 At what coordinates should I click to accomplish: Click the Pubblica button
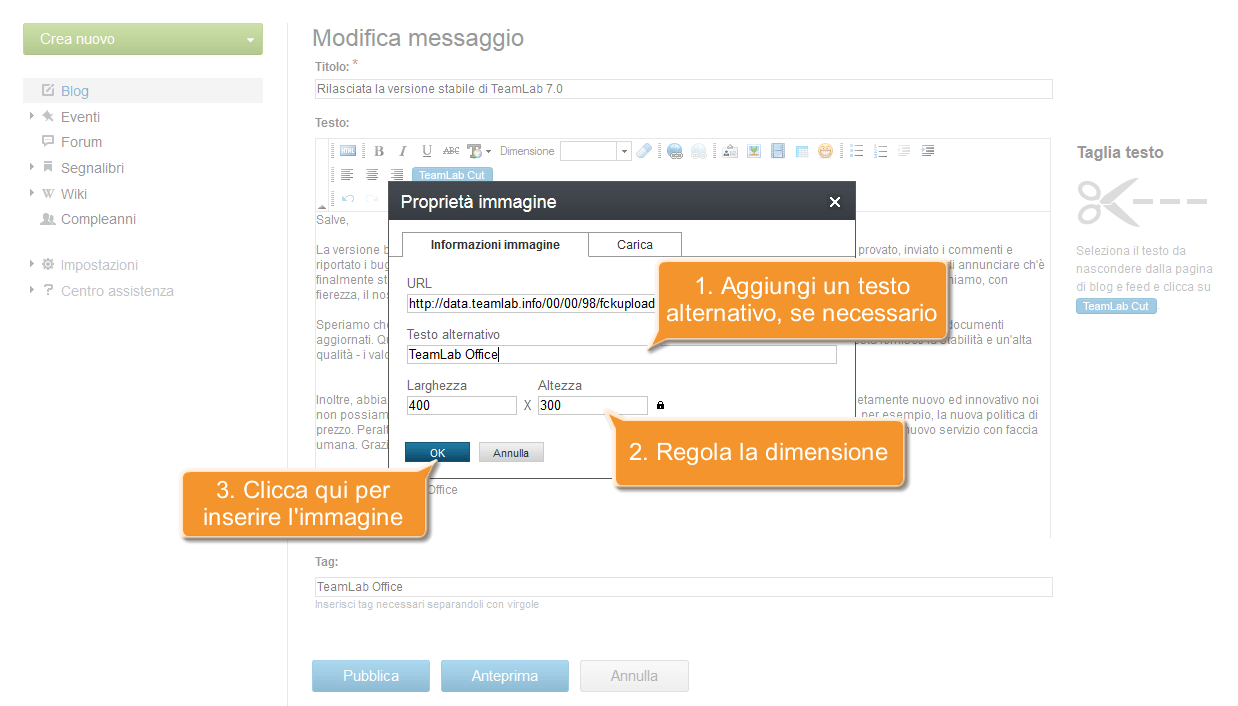tap(371, 676)
